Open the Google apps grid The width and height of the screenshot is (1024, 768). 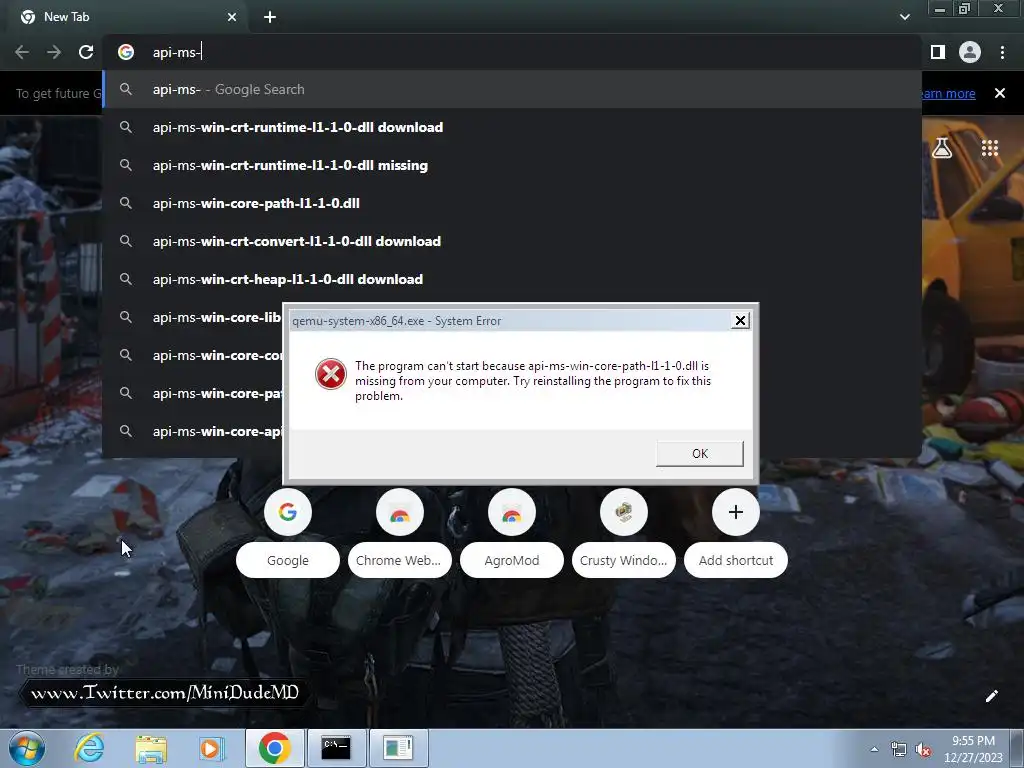coord(990,148)
